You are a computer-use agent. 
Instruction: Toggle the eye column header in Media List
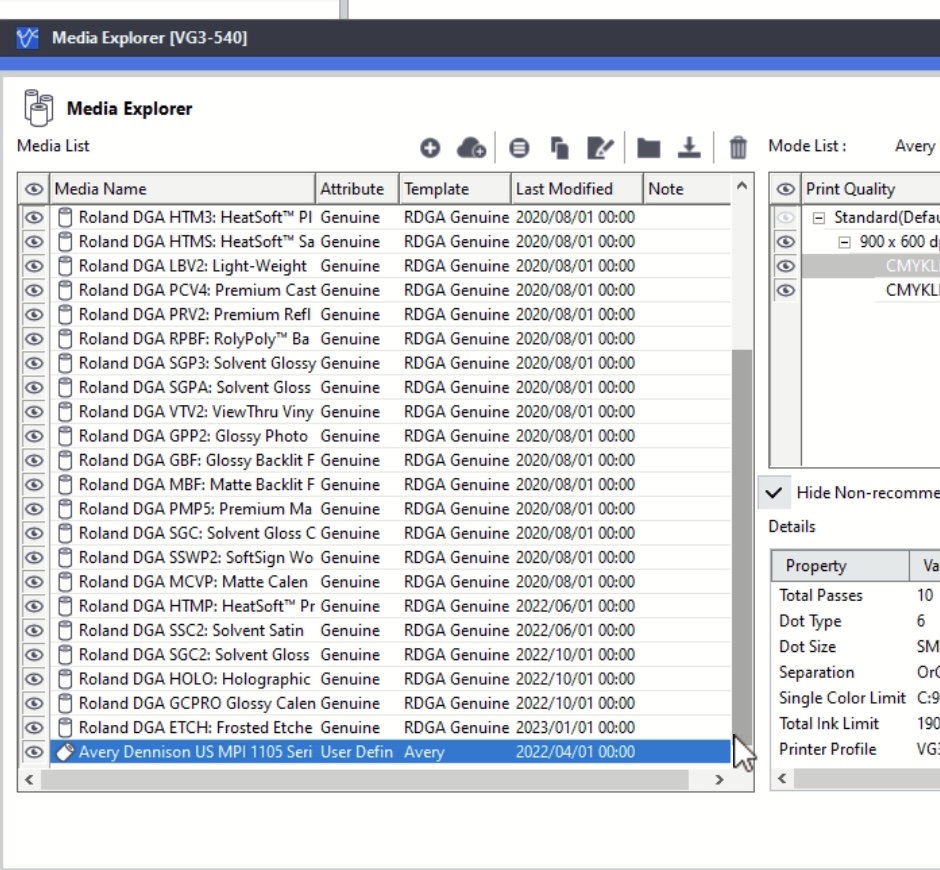[34, 189]
